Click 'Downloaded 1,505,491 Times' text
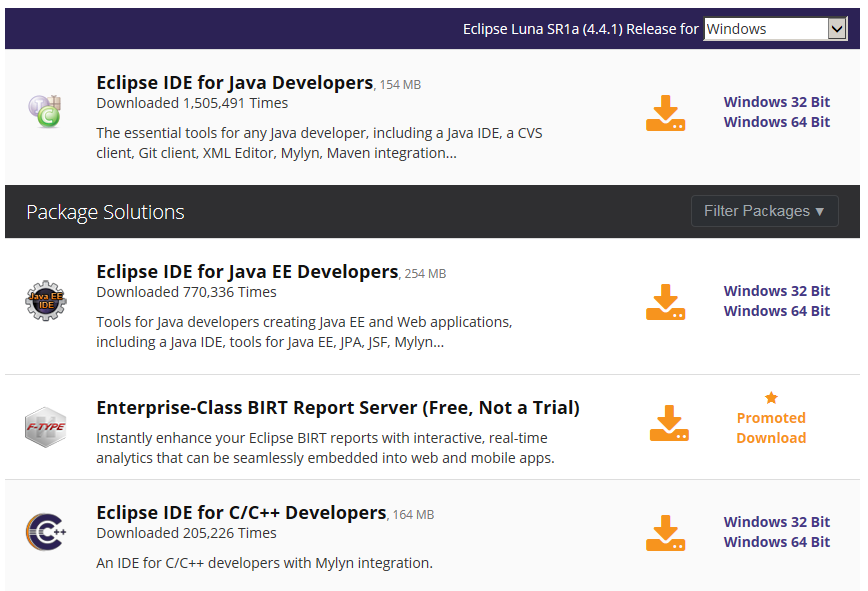Viewport: 868px width, 591px height. (x=192, y=103)
